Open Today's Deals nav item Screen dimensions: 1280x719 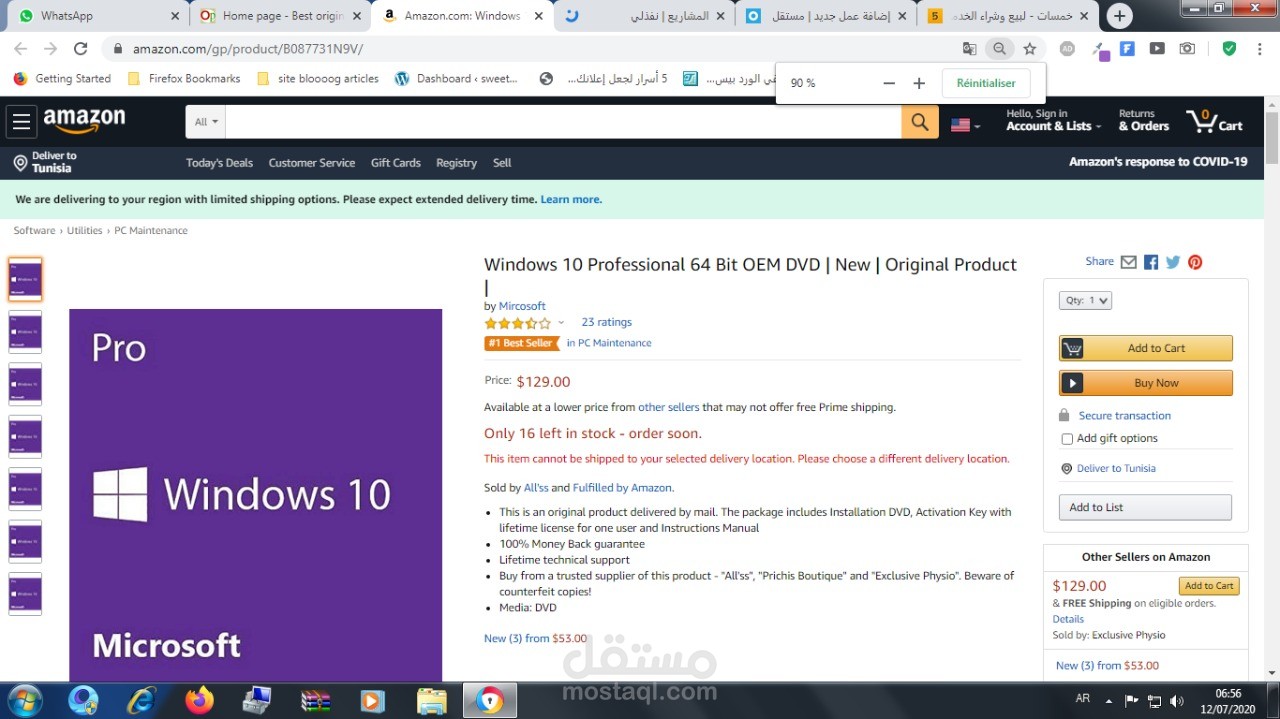pos(219,163)
